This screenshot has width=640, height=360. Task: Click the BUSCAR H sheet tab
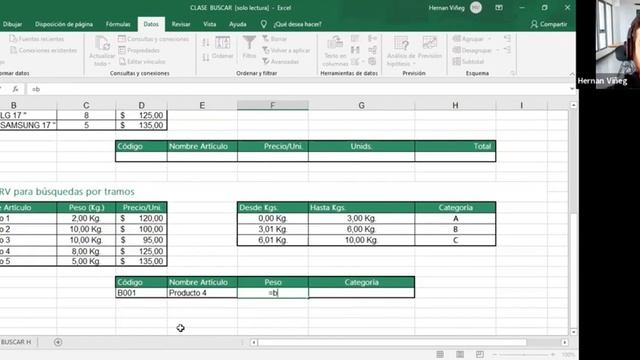pyautogui.click(x=16, y=342)
